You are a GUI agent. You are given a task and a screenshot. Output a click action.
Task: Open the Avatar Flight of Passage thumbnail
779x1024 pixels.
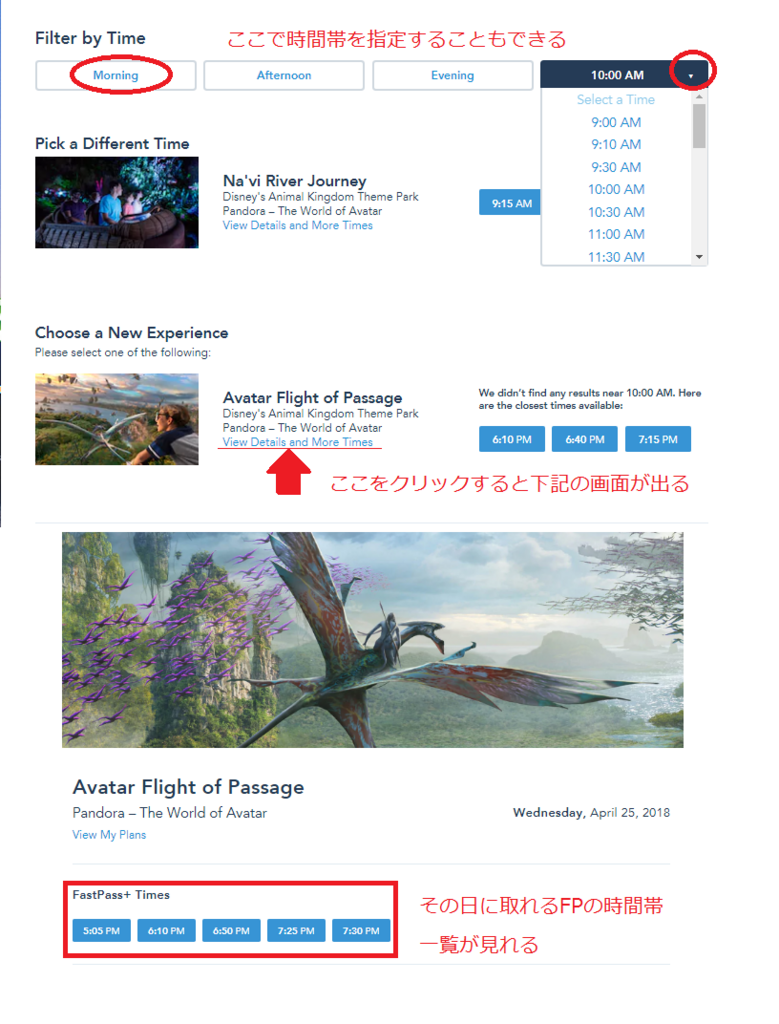click(x=117, y=419)
